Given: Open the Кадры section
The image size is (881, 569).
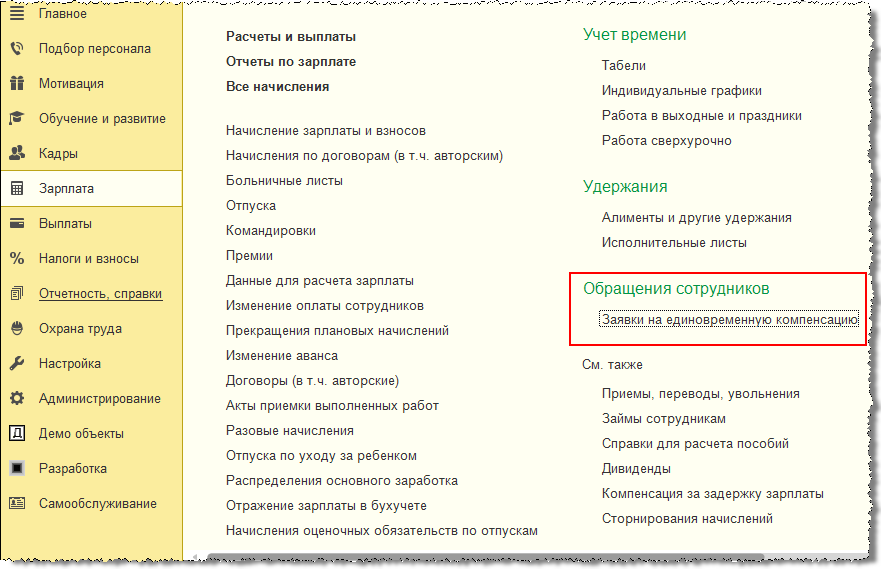Looking at the screenshot, I should pos(58,153).
